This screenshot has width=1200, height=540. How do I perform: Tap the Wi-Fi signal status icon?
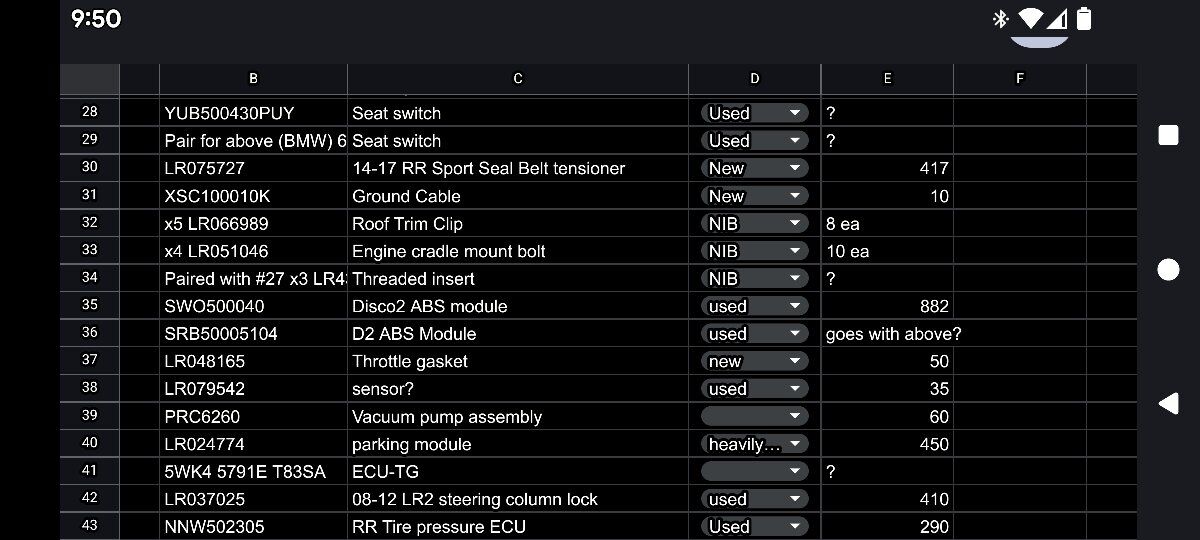[x=1029, y=19]
